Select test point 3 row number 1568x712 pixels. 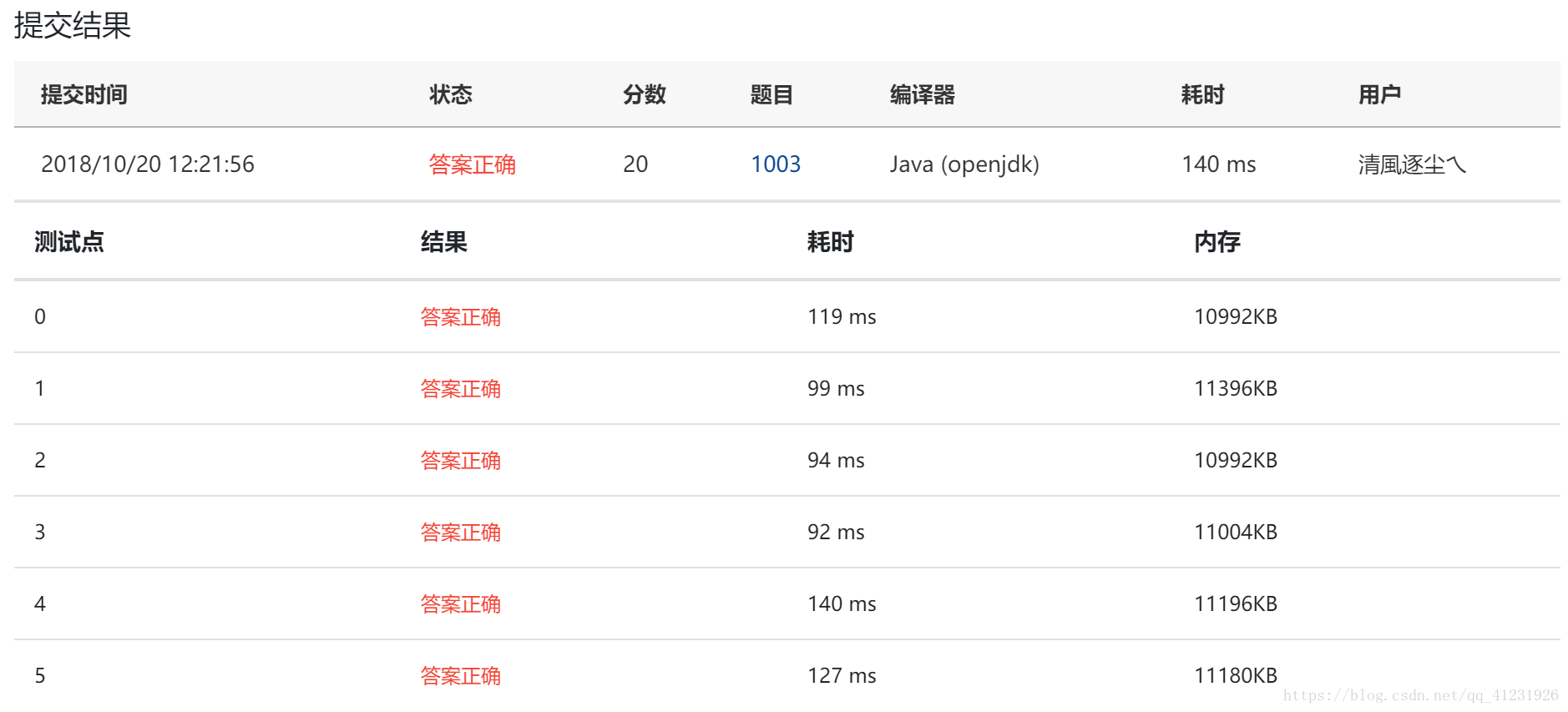point(40,533)
